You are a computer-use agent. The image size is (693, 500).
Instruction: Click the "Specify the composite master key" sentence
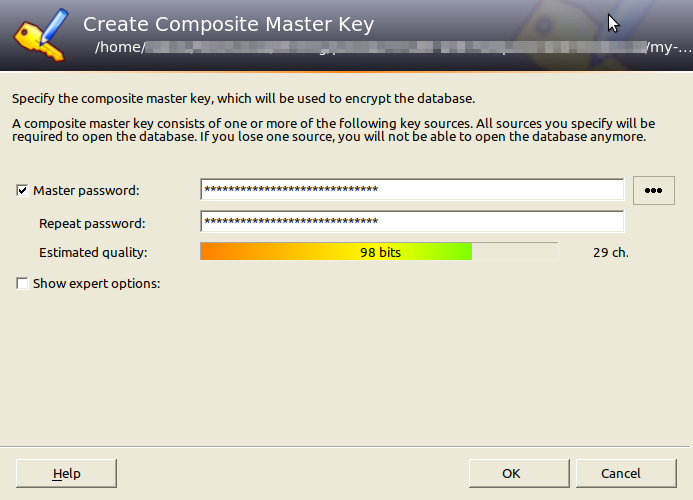pyautogui.click(x=243, y=99)
